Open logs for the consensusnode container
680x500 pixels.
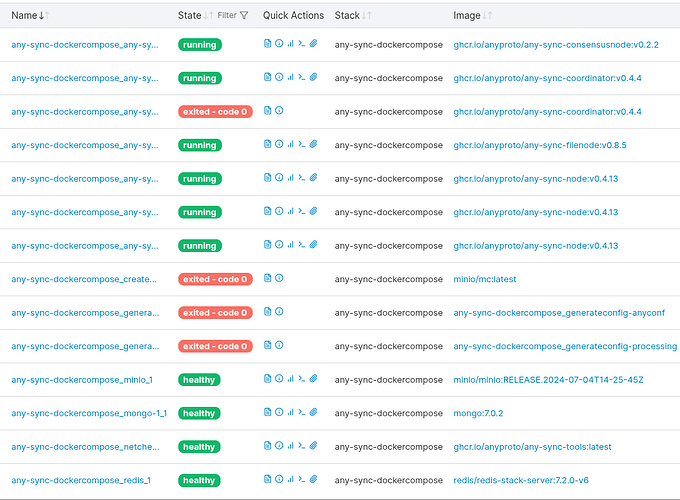click(268, 43)
